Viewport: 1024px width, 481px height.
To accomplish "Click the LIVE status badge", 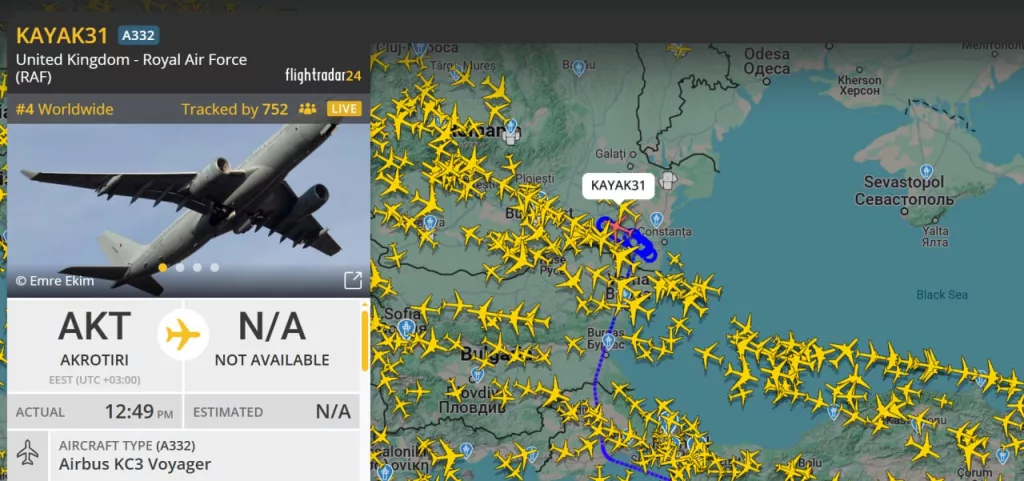I will pyautogui.click(x=344, y=109).
